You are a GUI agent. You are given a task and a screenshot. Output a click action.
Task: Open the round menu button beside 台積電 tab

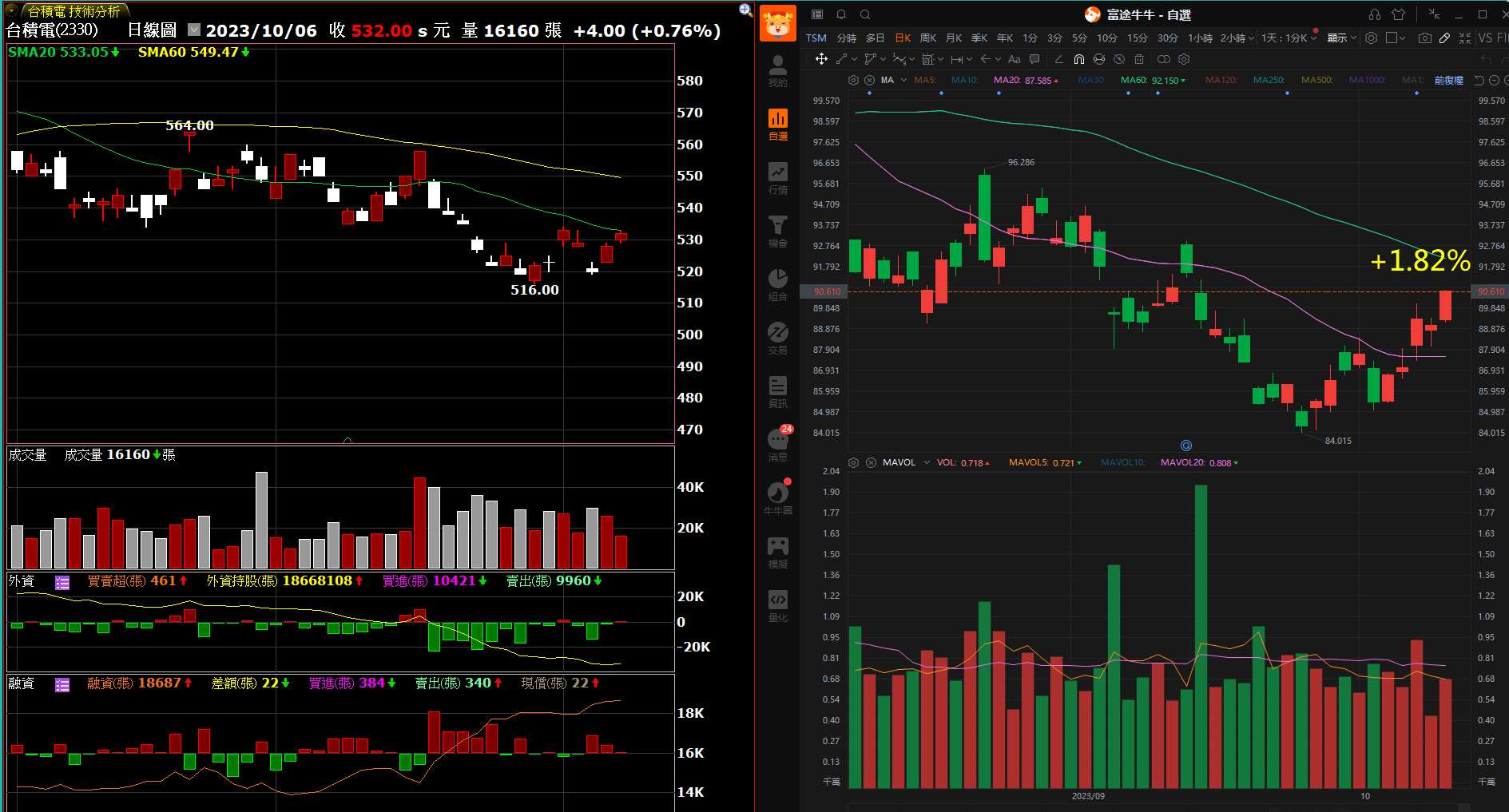click(x=12, y=10)
